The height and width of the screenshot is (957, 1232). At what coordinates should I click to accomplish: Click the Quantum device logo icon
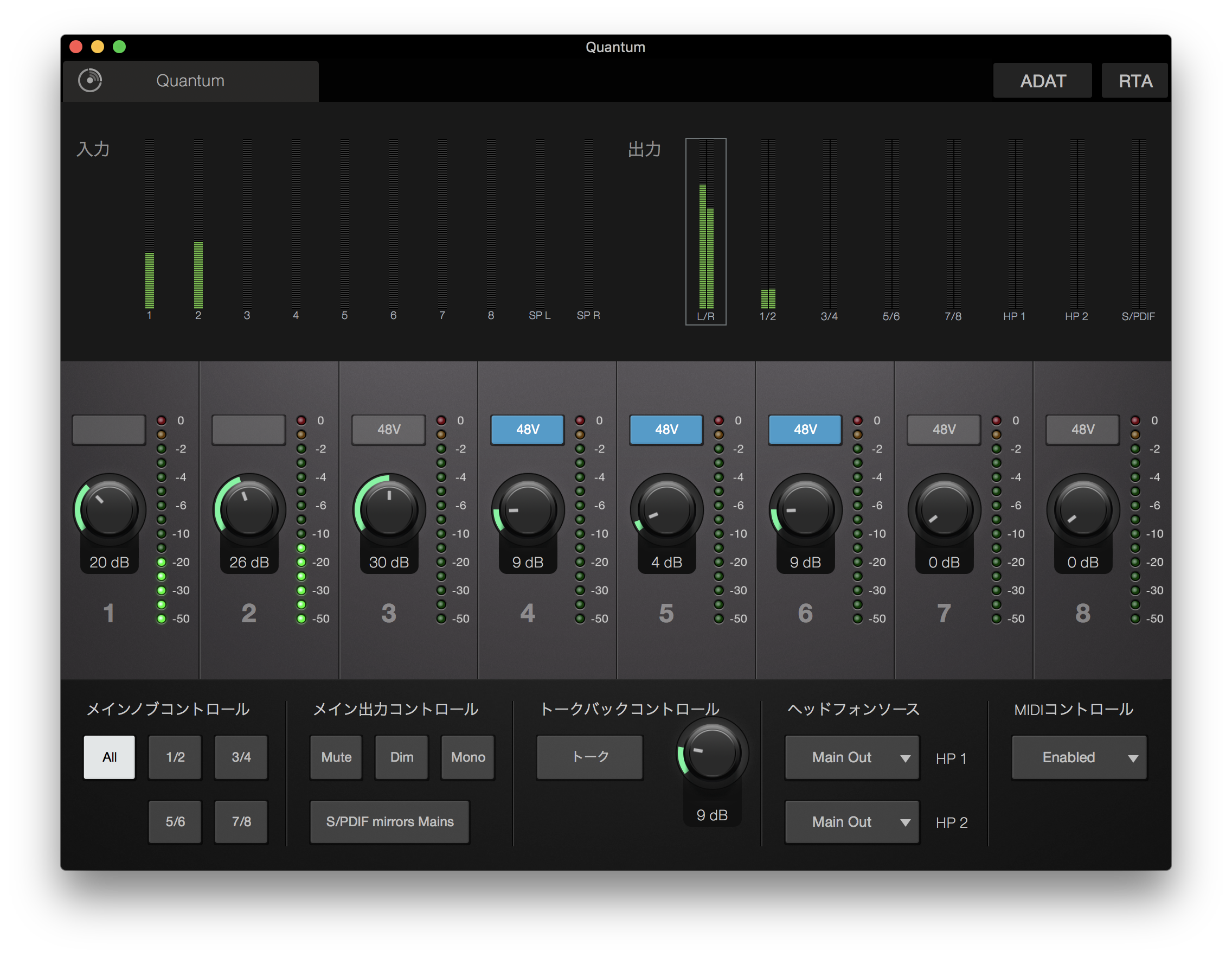click(x=89, y=80)
